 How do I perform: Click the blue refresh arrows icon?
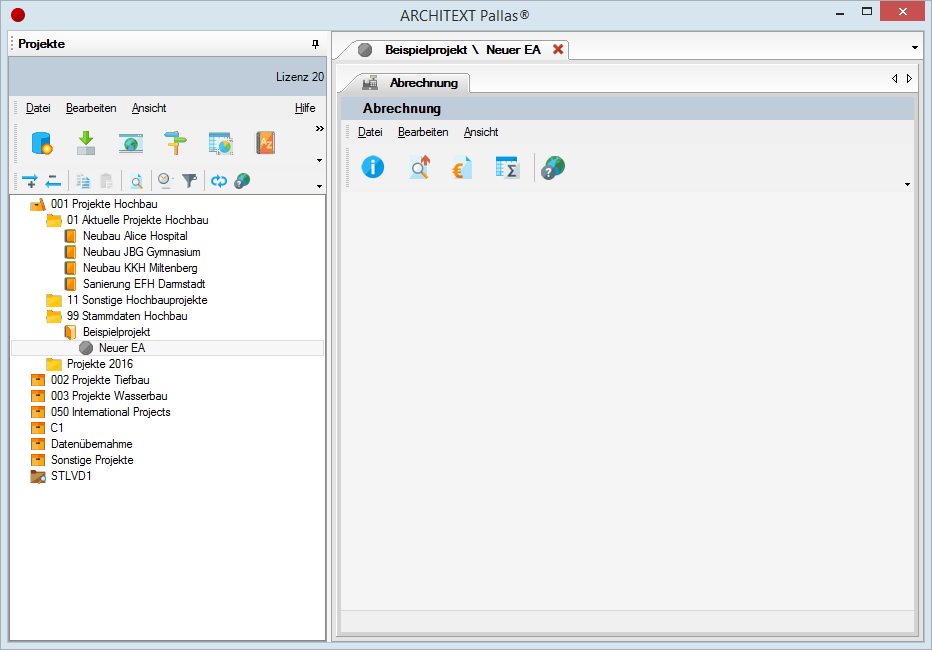[x=219, y=181]
